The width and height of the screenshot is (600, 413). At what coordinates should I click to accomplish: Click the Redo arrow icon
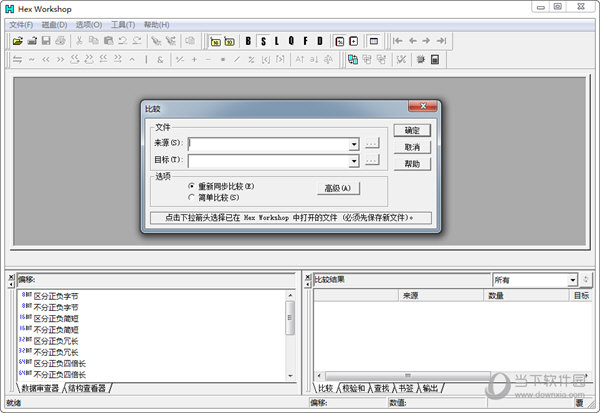[x=137, y=41]
